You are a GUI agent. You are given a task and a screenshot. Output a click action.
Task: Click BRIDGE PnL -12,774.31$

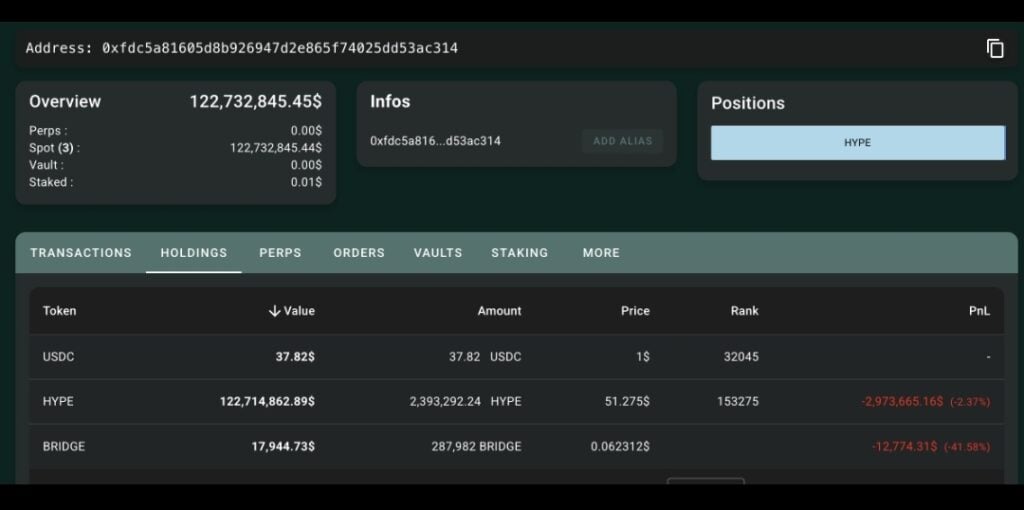point(904,447)
